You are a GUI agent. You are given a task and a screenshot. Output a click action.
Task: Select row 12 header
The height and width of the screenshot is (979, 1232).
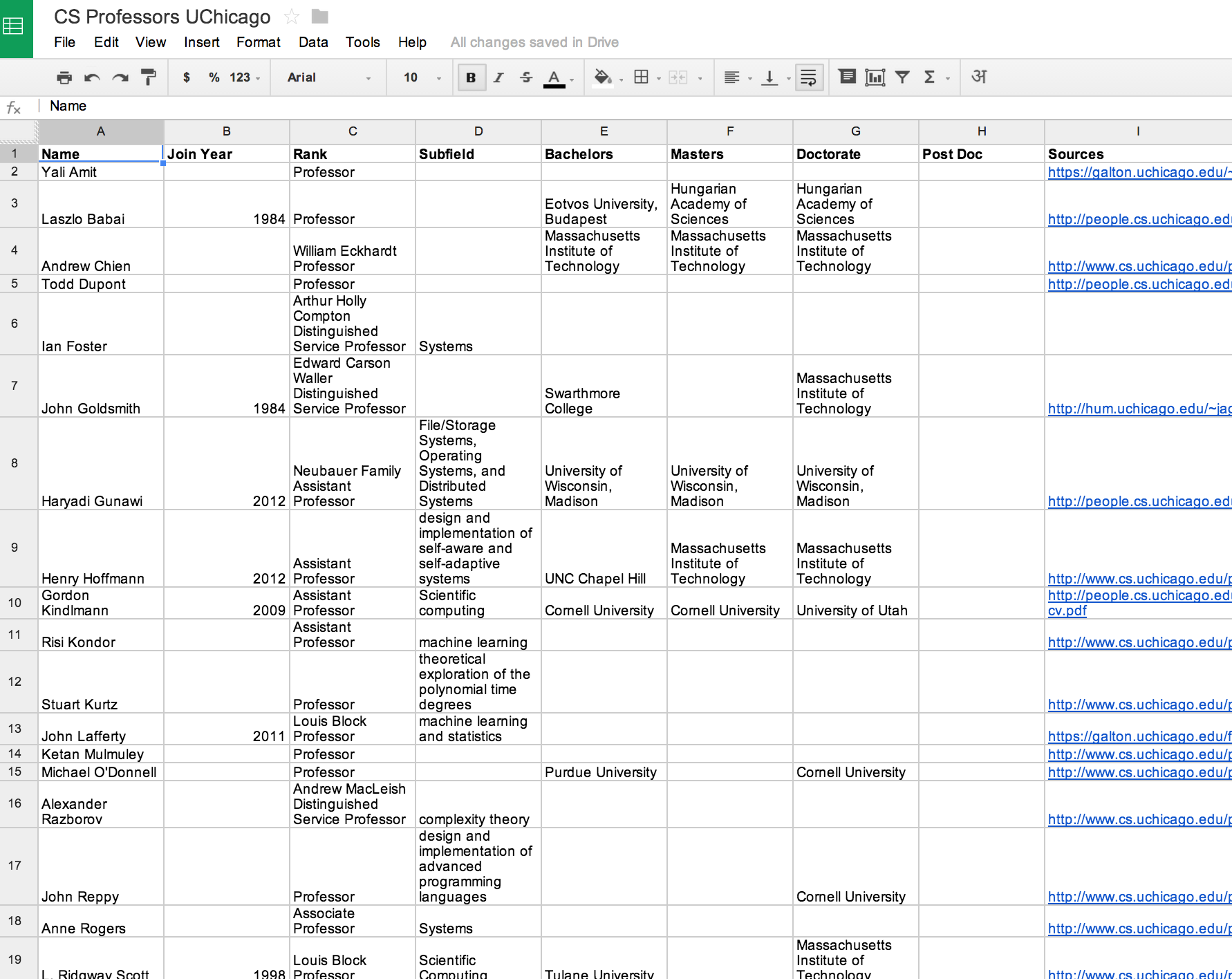pos(19,682)
